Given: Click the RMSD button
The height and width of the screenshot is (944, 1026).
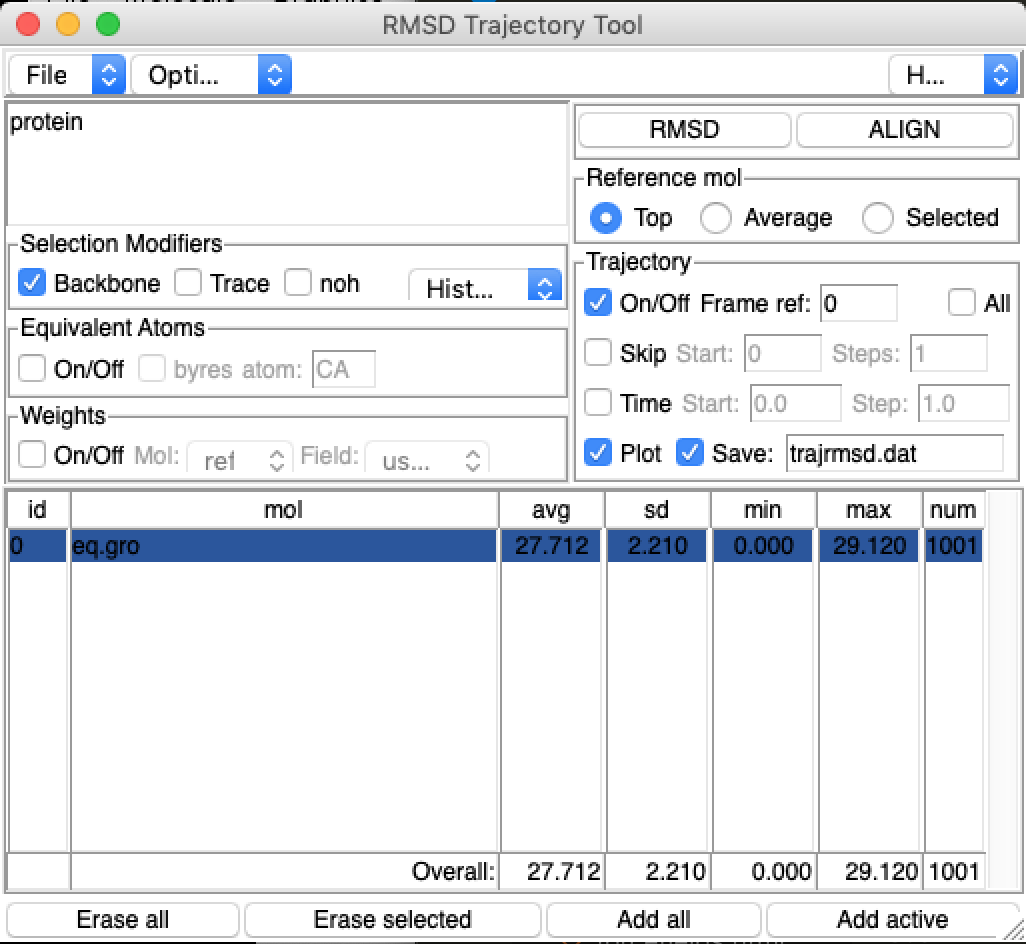Looking at the screenshot, I should [684, 130].
